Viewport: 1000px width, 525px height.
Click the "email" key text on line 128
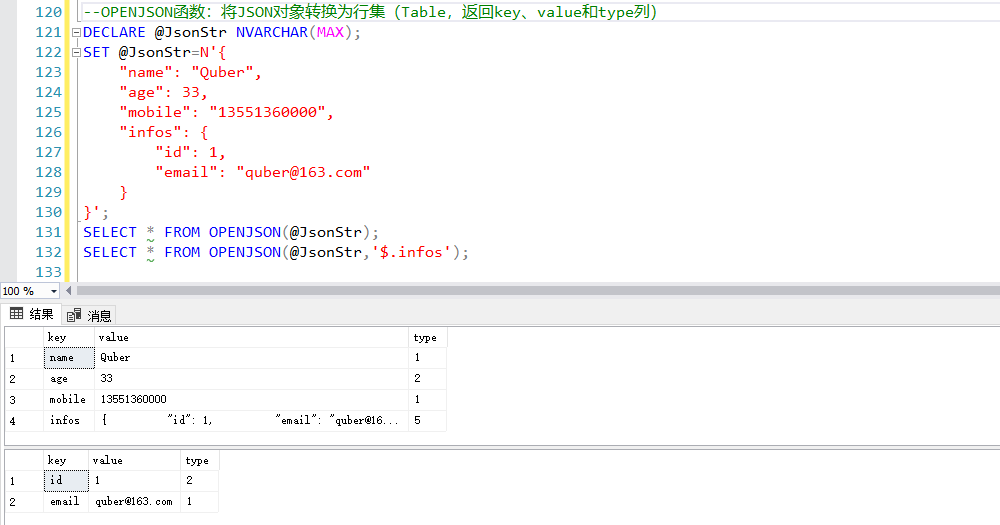coord(186,172)
